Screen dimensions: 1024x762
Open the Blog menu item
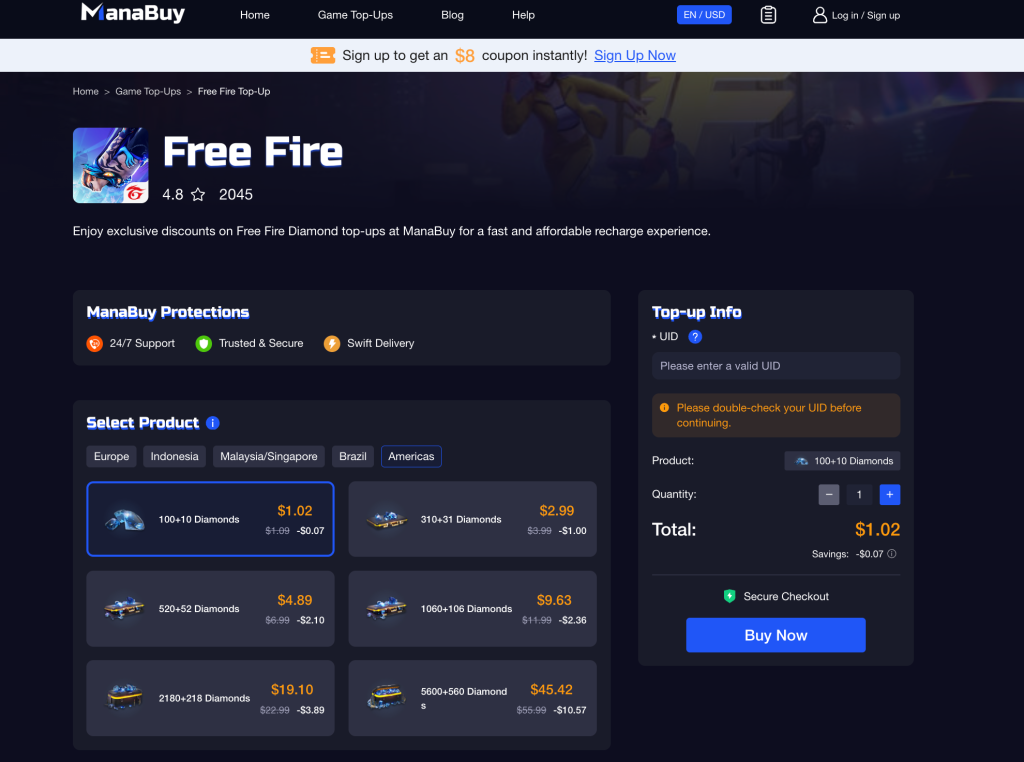[452, 15]
